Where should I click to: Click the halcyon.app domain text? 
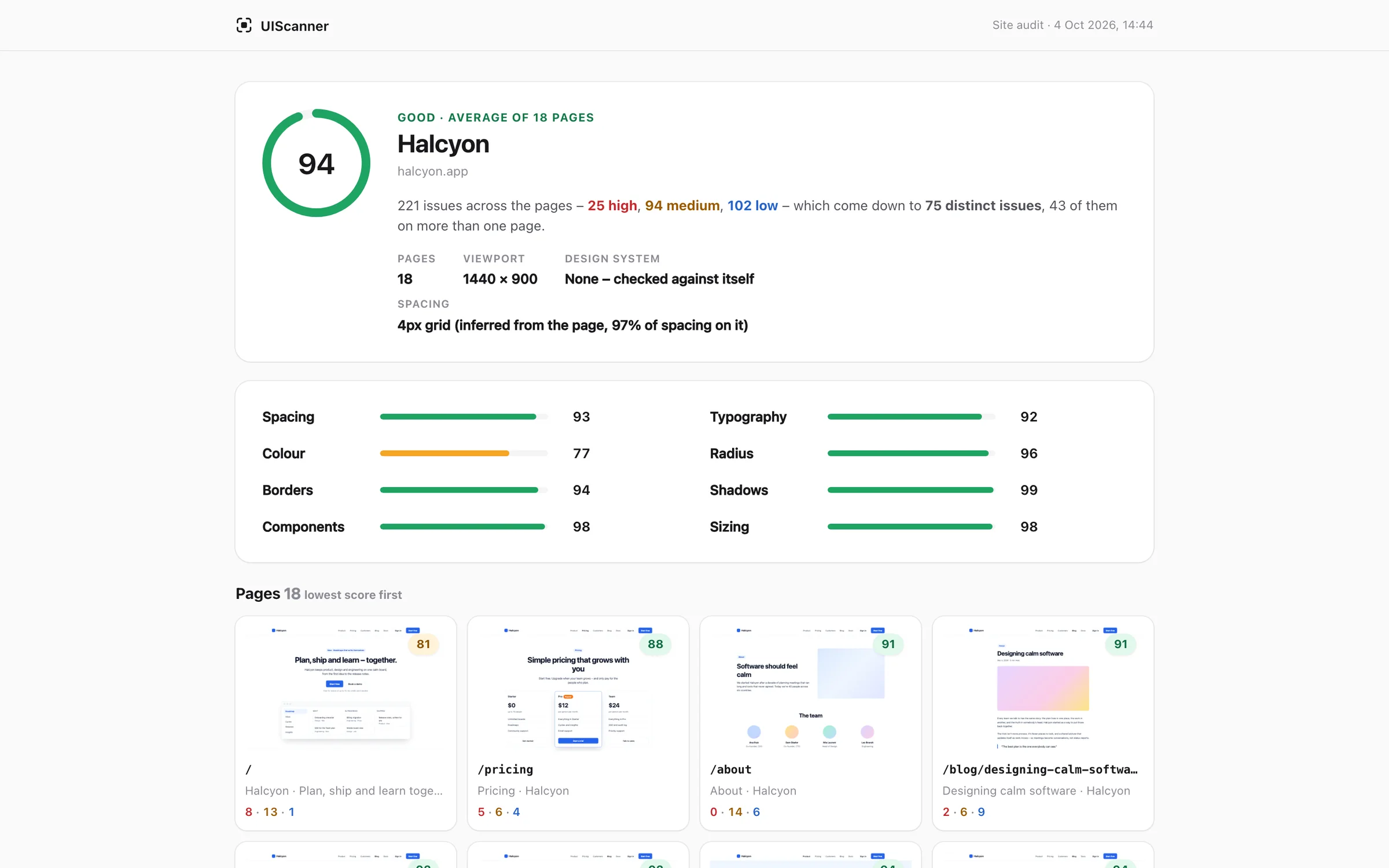tap(432, 171)
